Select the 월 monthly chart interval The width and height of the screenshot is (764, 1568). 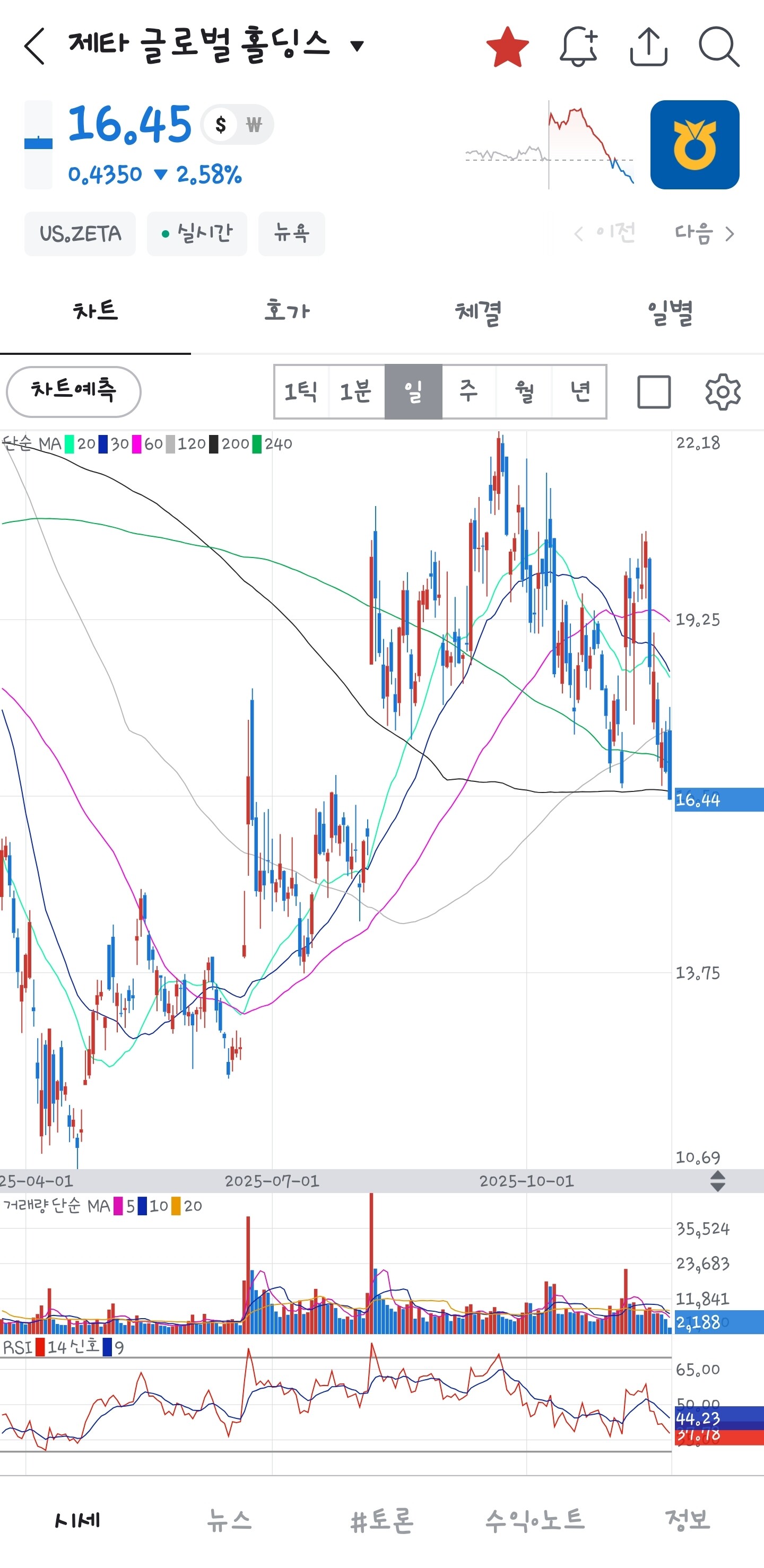524,391
